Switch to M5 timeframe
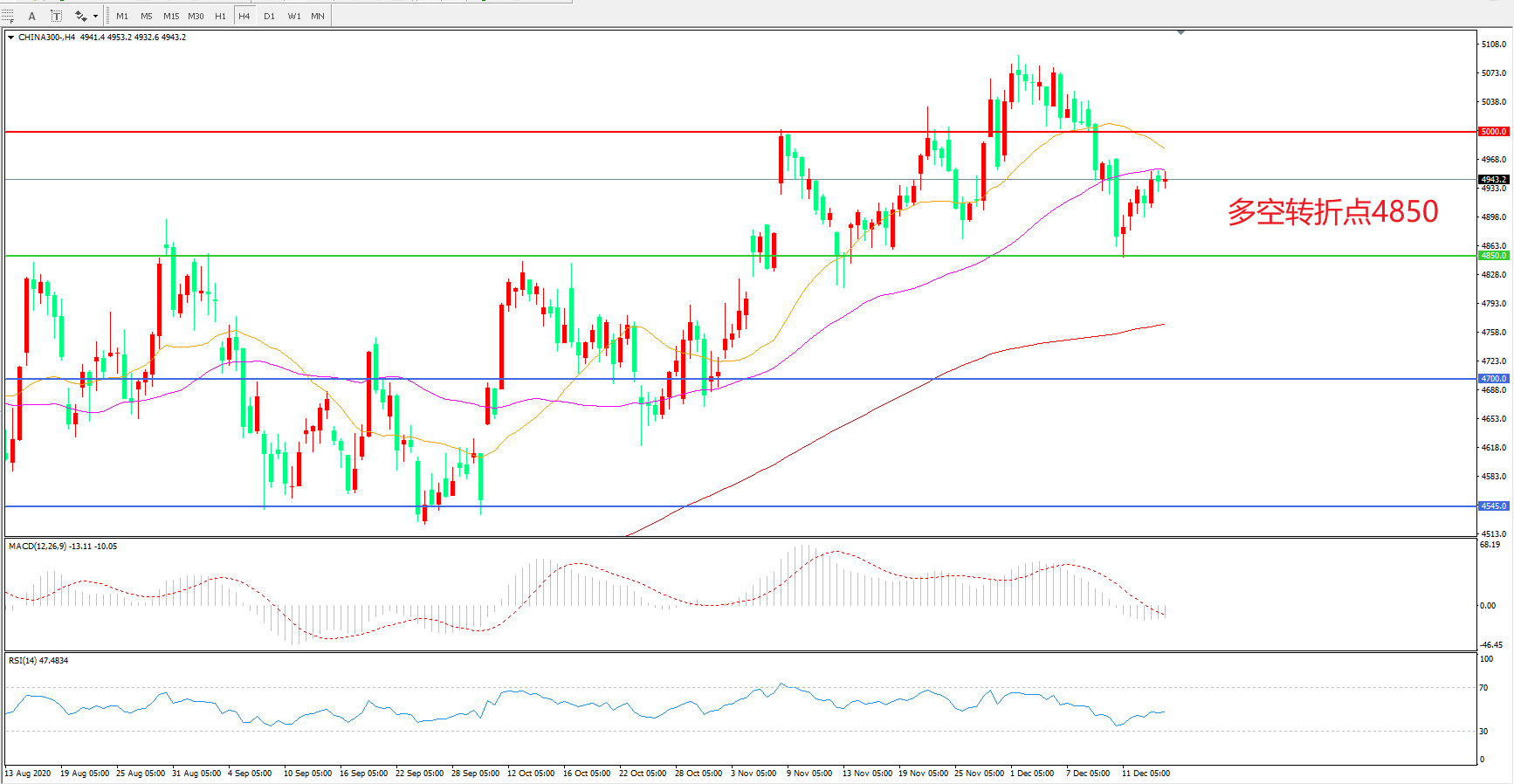Viewport: 1514px width, 784px height. pos(146,16)
